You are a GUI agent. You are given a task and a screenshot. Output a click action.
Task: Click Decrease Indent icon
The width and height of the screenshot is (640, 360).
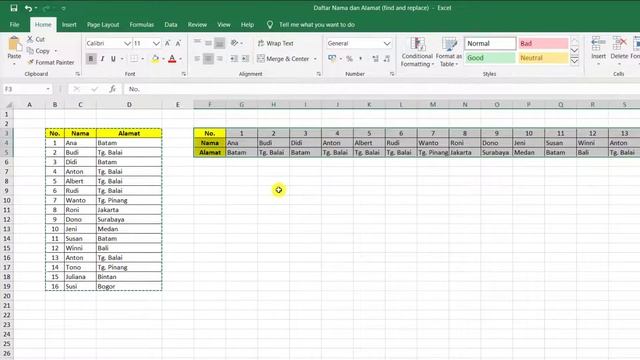pos(234,59)
